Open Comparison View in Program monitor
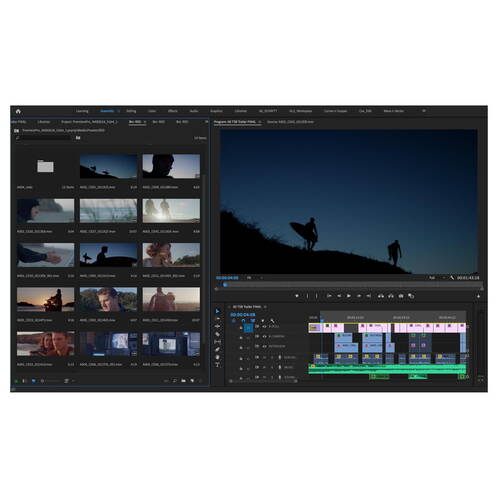 (x=411, y=296)
